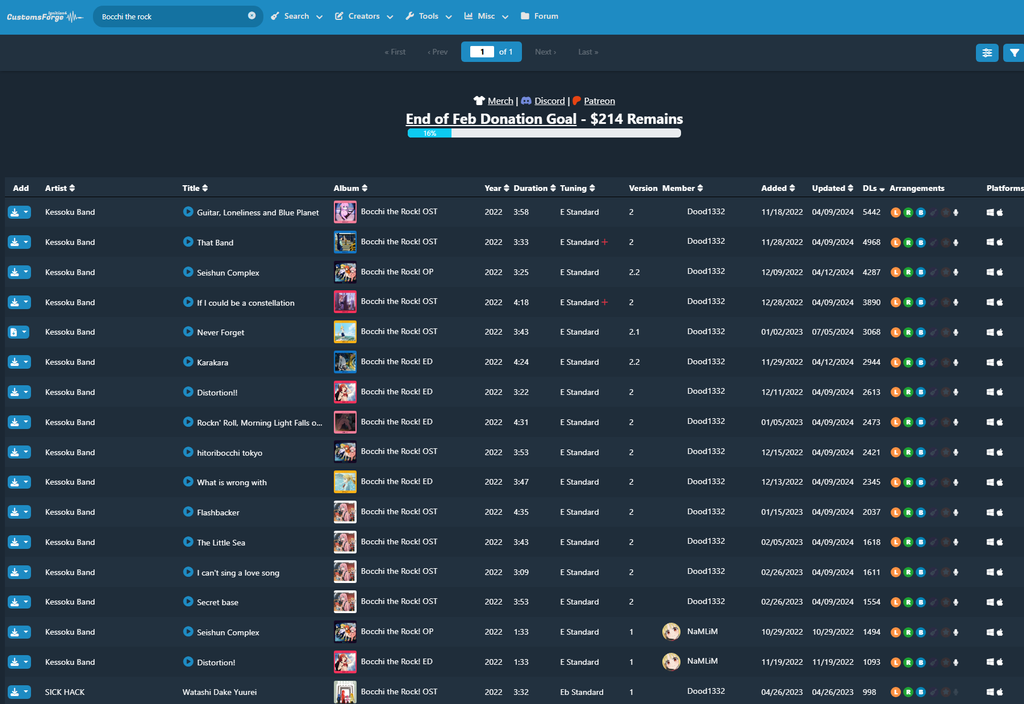Open album art for What is wrong with
The image size is (1024, 704).
point(345,482)
